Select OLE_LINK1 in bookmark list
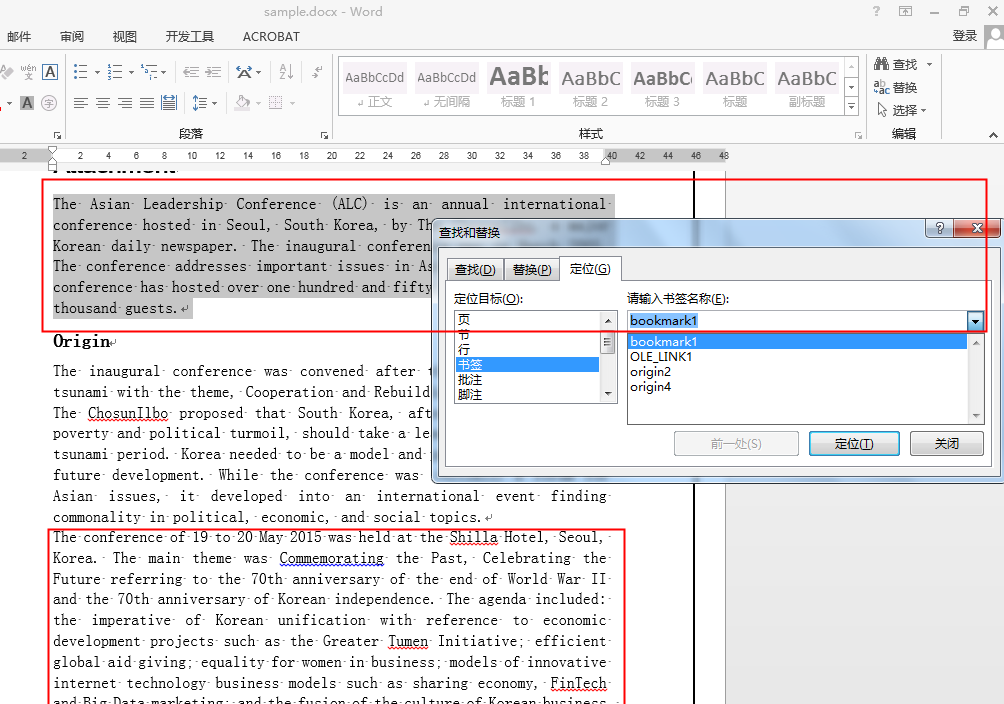1004x704 pixels. click(797, 357)
